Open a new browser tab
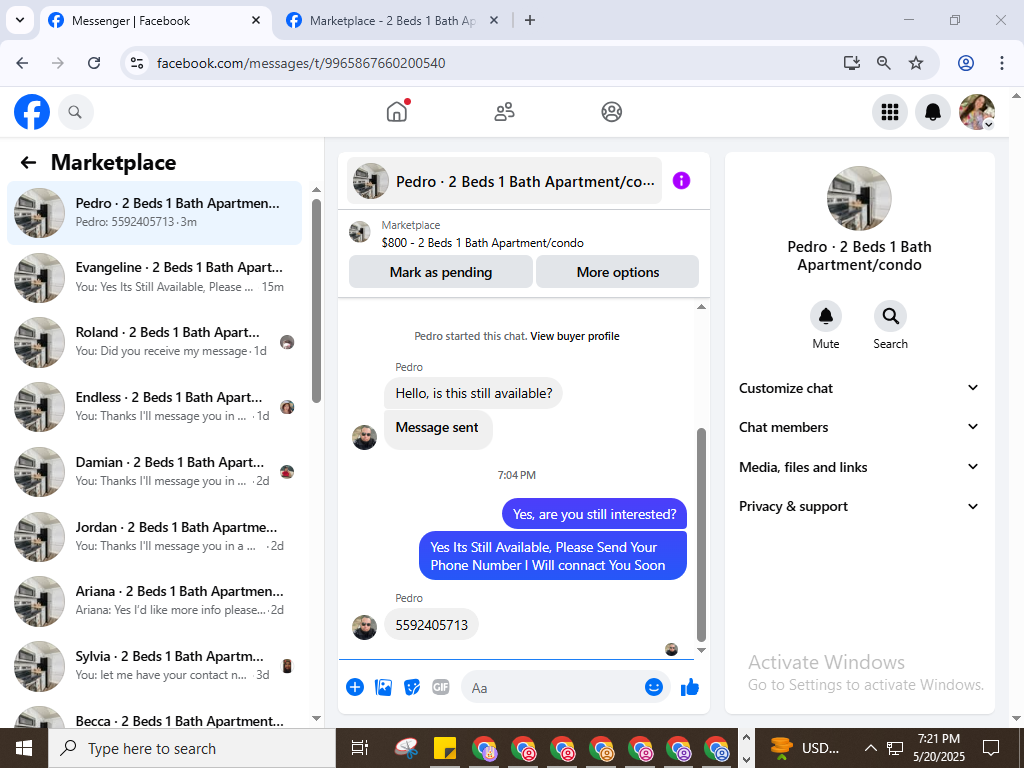This screenshot has height=768, width=1024. click(x=530, y=20)
